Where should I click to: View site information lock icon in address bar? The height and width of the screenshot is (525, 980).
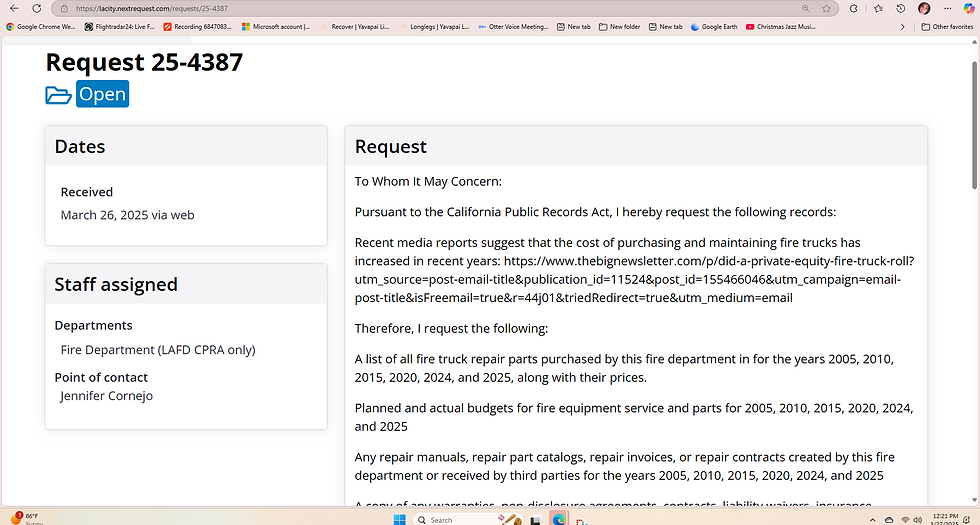tap(64, 9)
